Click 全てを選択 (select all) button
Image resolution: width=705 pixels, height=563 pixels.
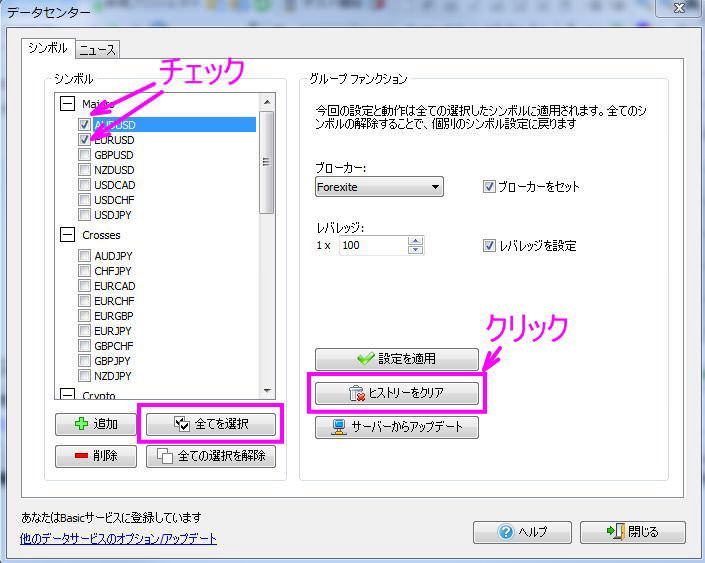(210, 424)
